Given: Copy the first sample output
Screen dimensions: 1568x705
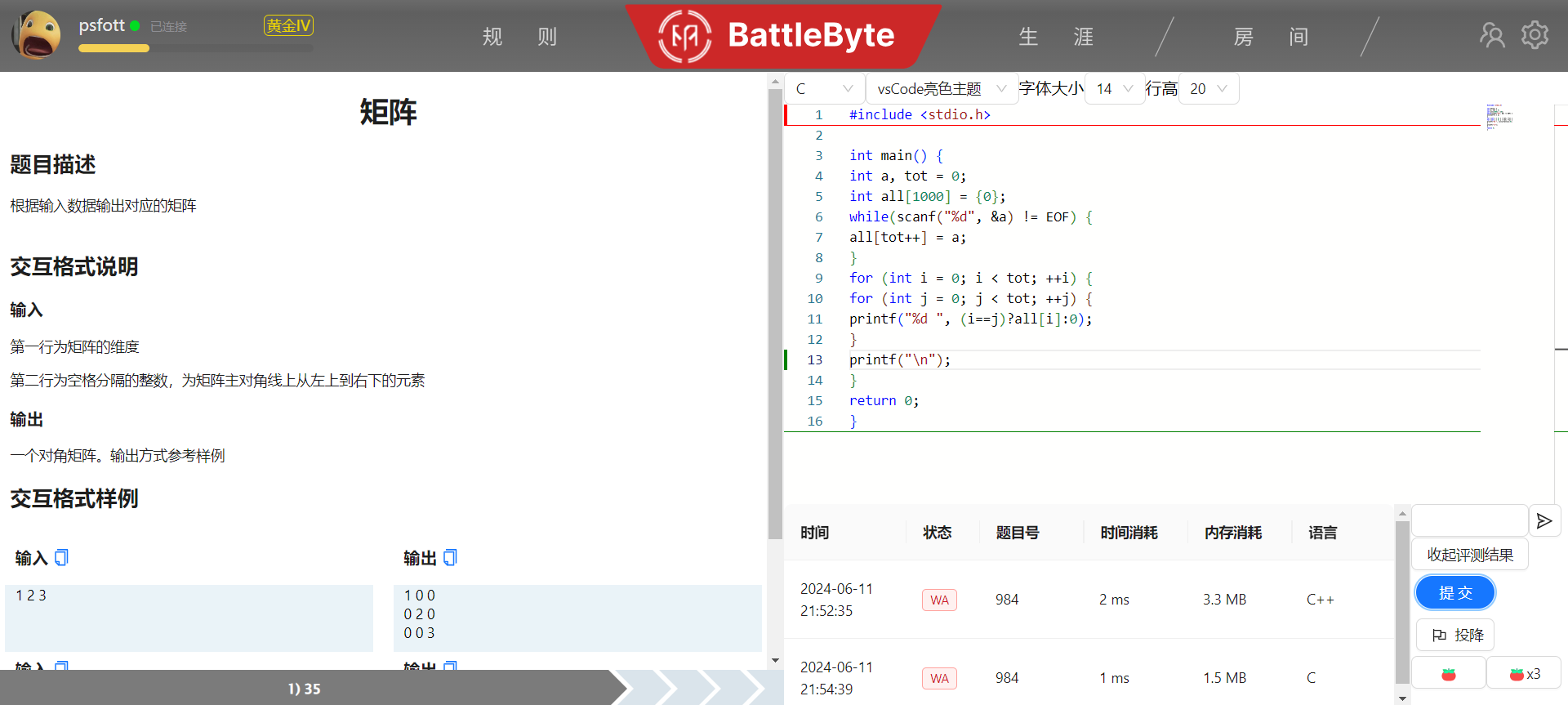Looking at the screenshot, I should (450, 557).
